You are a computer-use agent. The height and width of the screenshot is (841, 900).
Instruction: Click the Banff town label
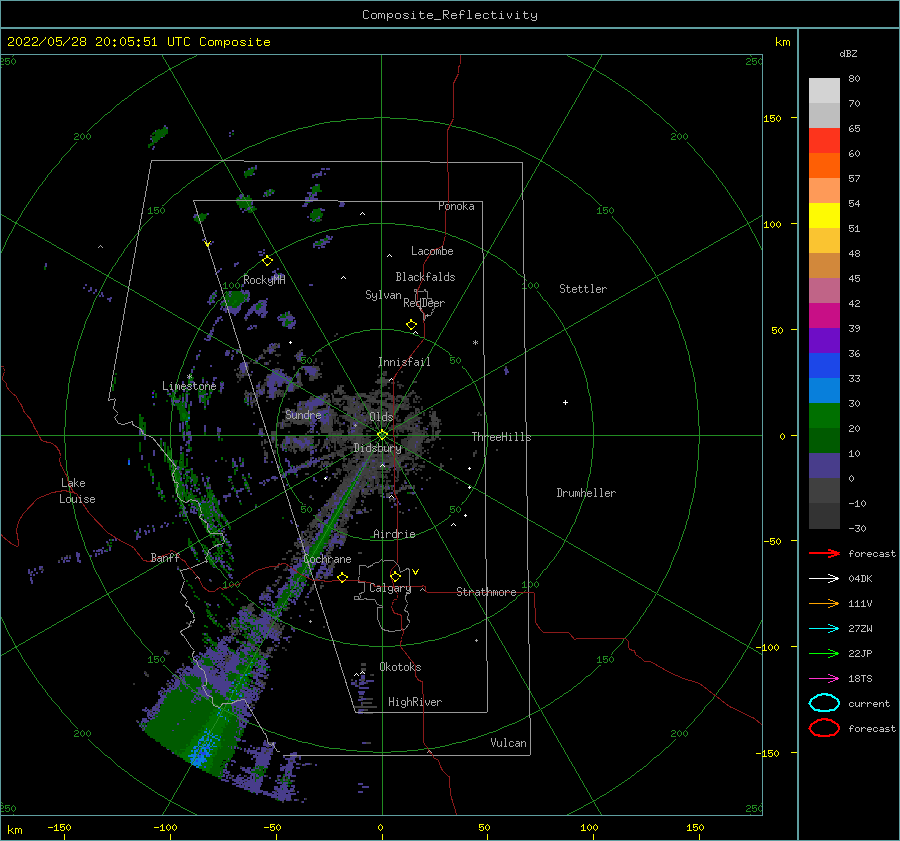(165, 557)
